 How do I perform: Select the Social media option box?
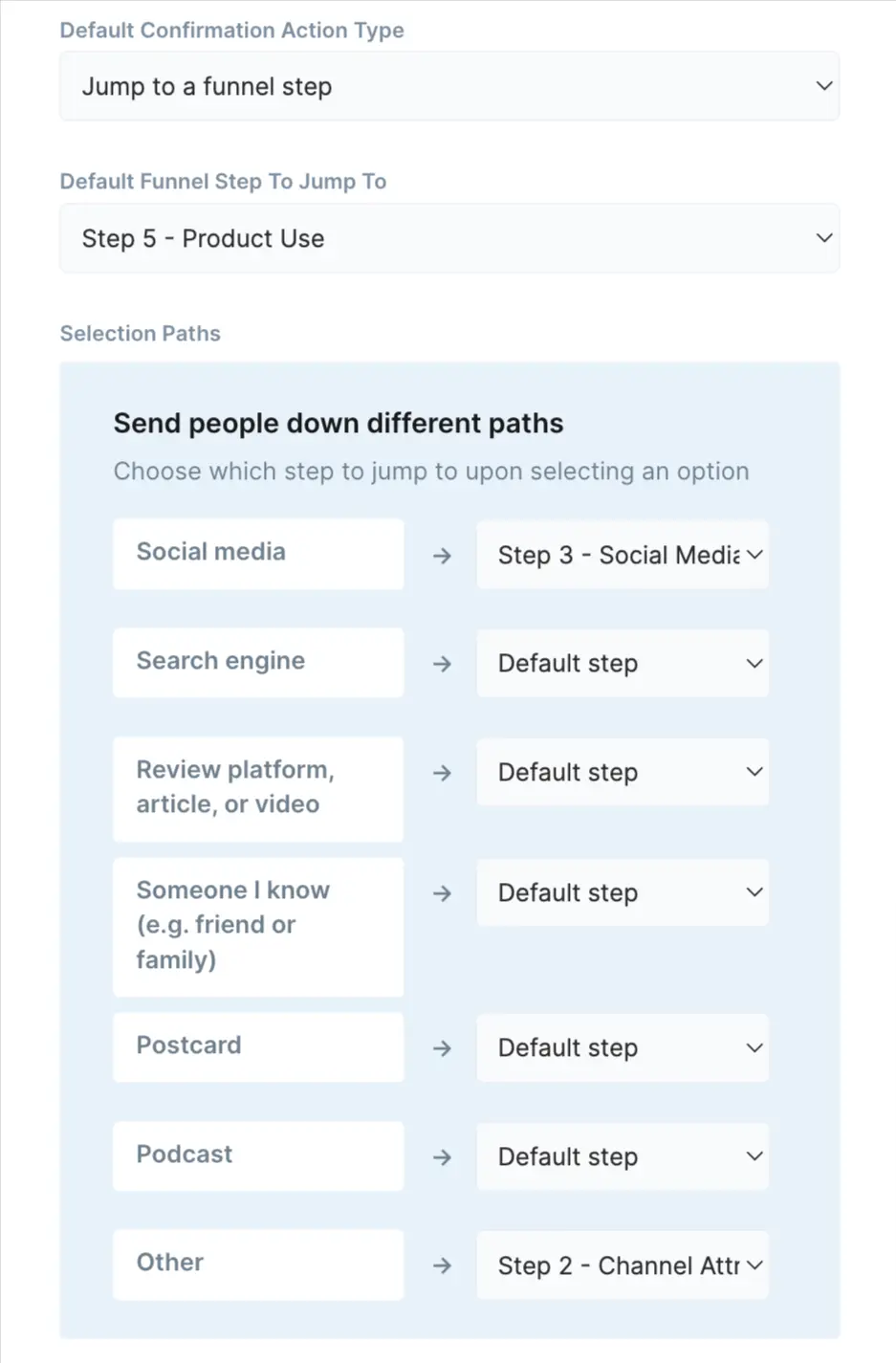pyautogui.click(x=258, y=554)
